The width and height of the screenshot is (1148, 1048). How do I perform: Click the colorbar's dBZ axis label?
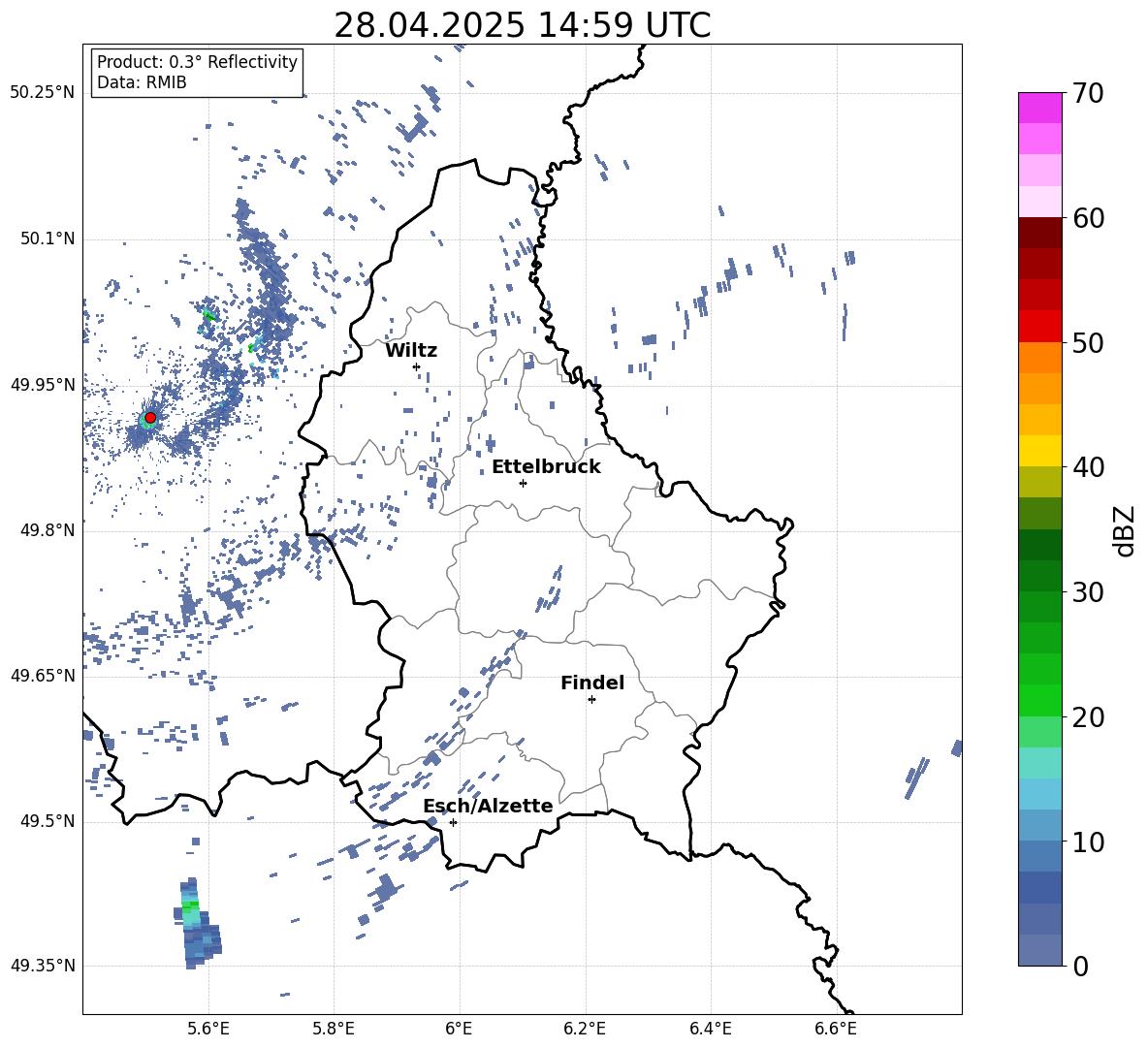1126,530
